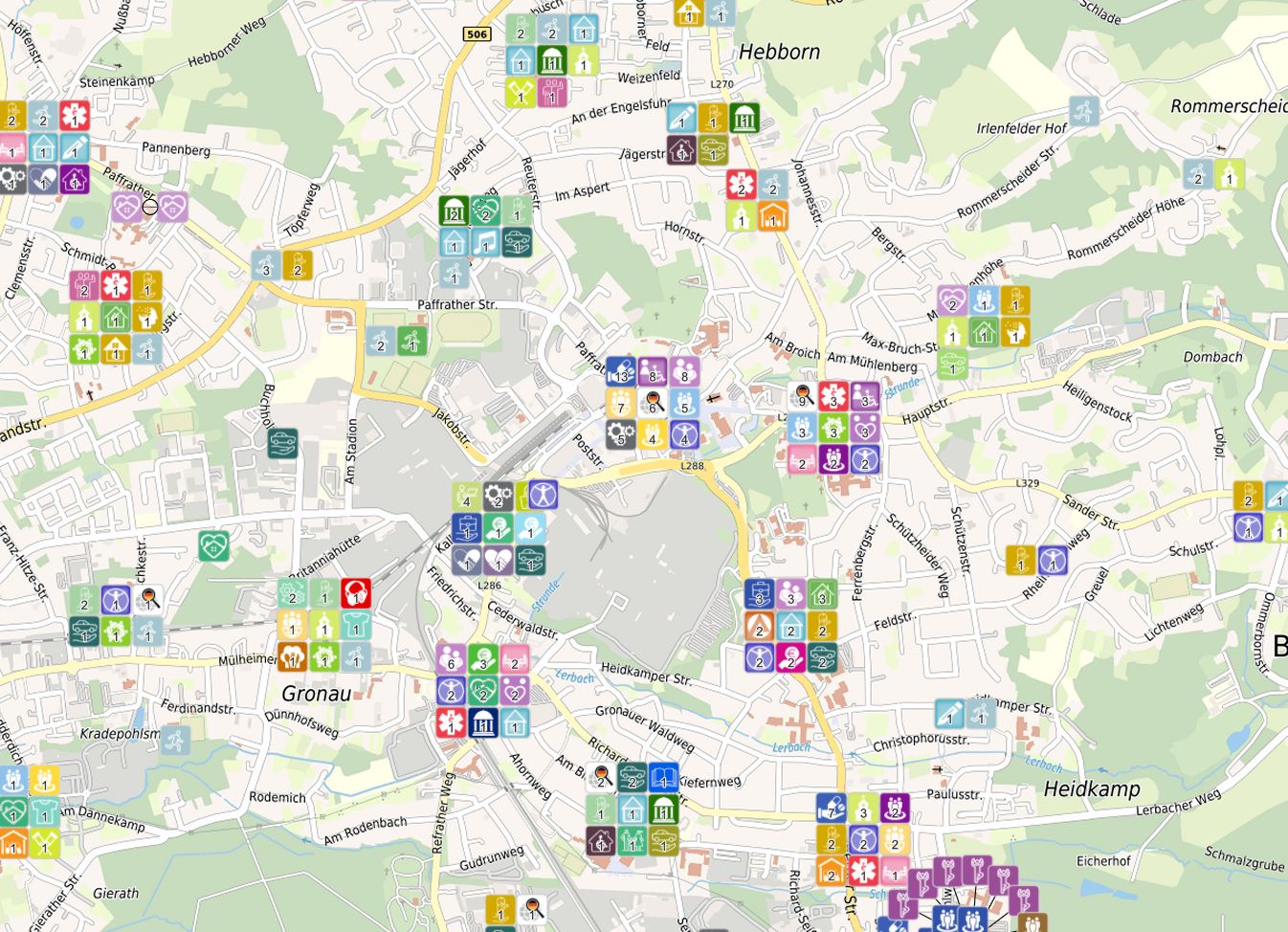
Task: Click the circular no-entry marker on Paffrather
Action: 149,207
